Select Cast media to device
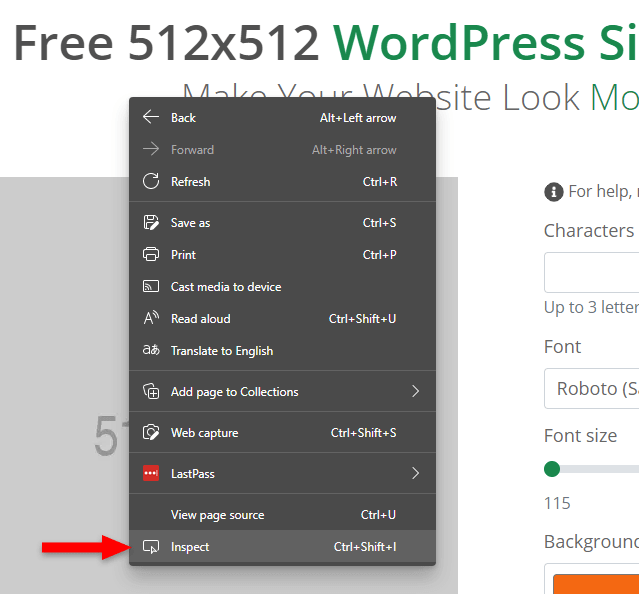This screenshot has width=639, height=594. point(282,287)
